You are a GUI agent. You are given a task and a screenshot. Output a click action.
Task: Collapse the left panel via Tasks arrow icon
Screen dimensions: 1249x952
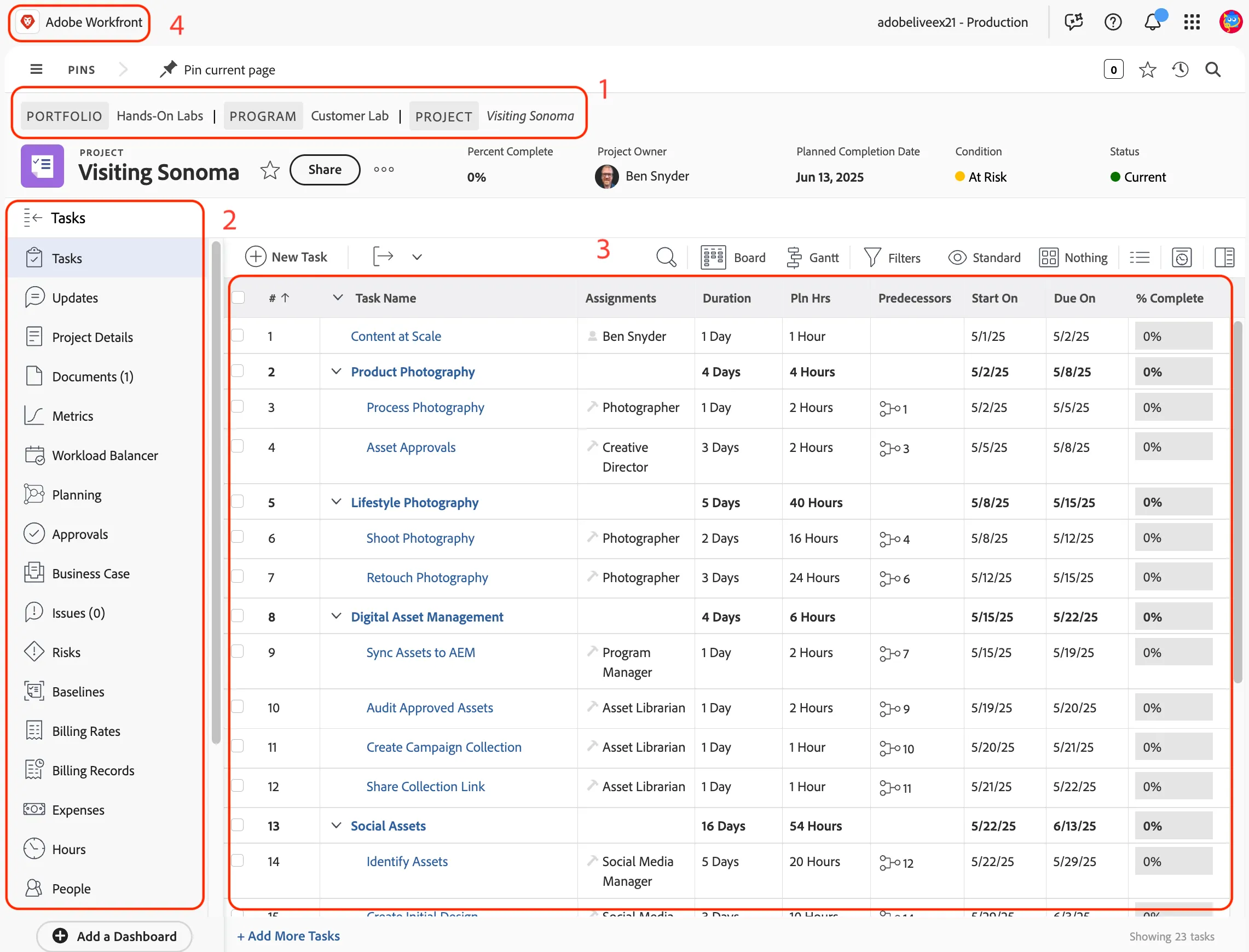point(33,218)
